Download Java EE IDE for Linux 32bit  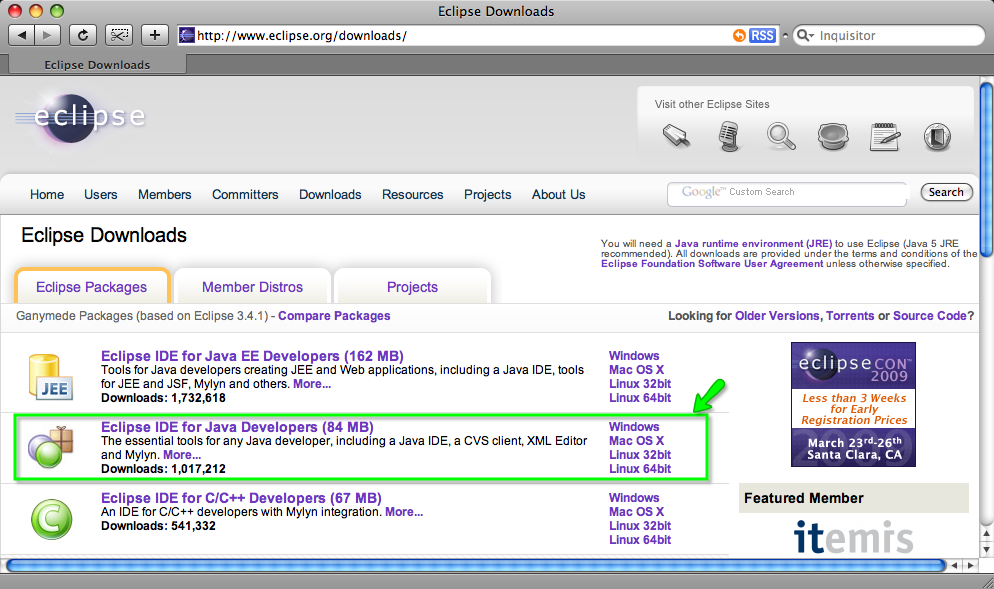(x=640, y=384)
